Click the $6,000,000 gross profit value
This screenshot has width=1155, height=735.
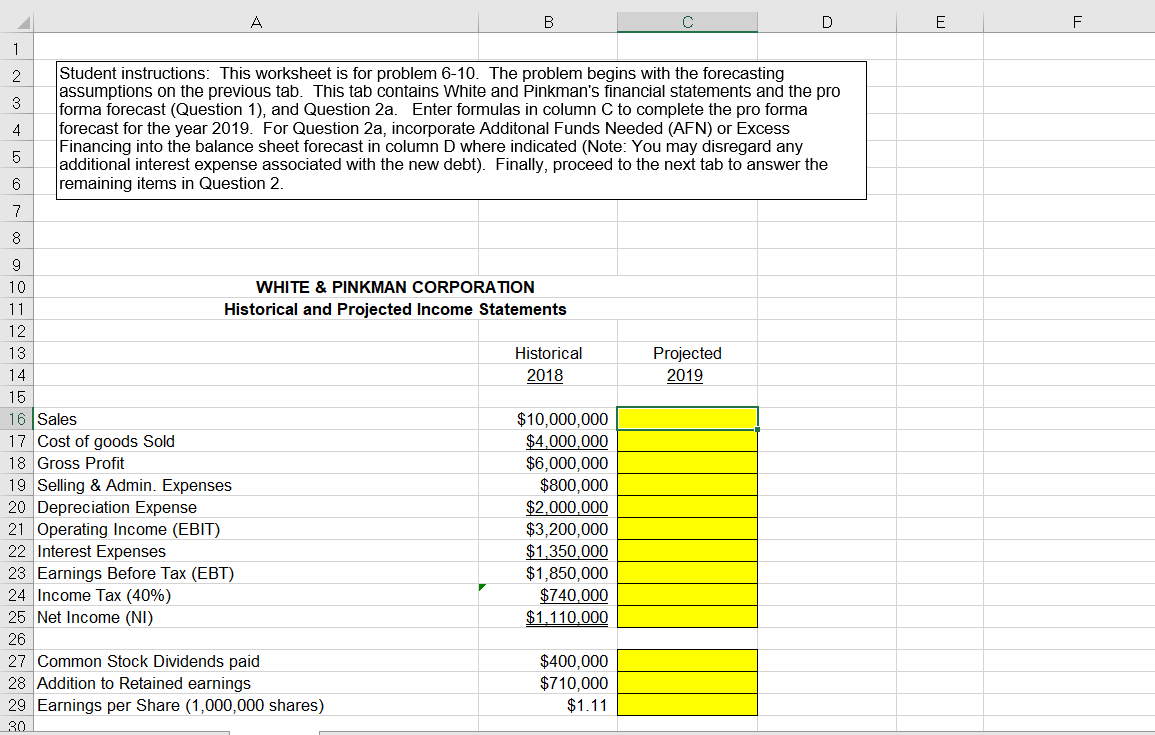pos(567,463)
